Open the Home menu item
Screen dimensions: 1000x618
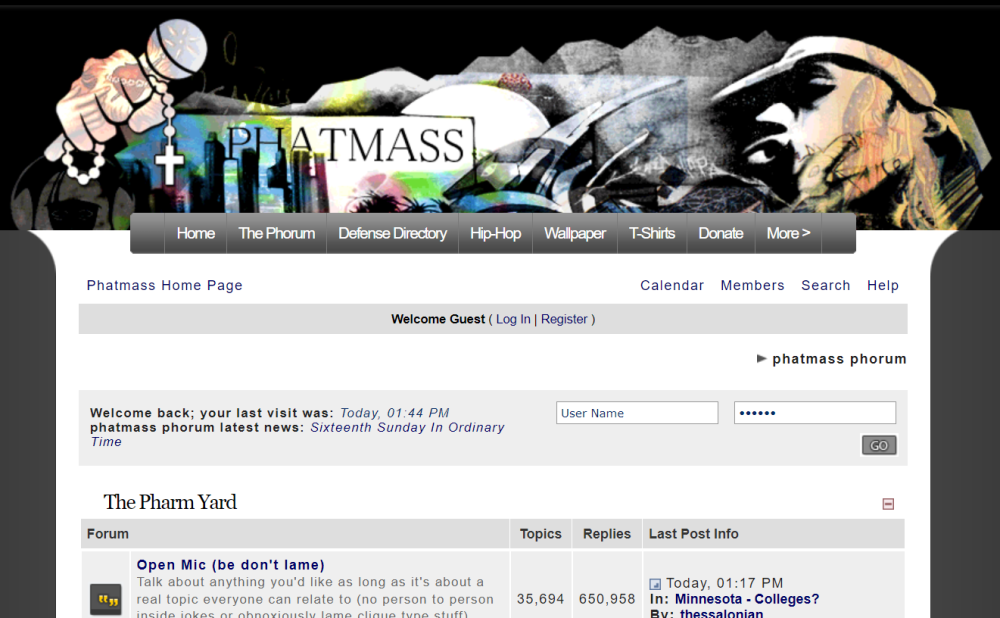tap(195, 233)
